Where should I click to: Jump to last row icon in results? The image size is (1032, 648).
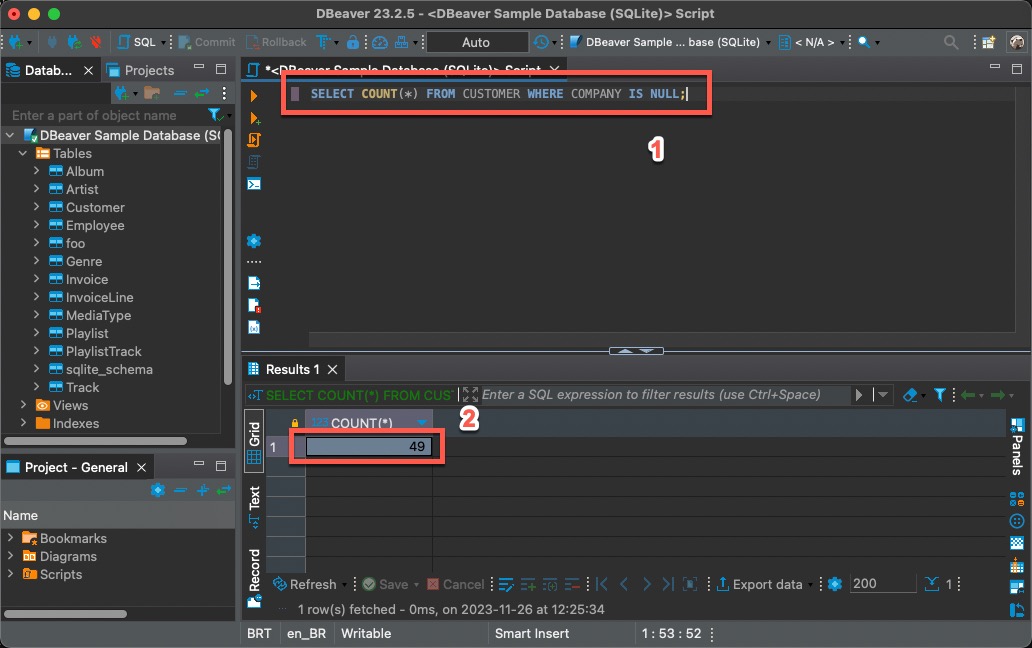point(667,584)
